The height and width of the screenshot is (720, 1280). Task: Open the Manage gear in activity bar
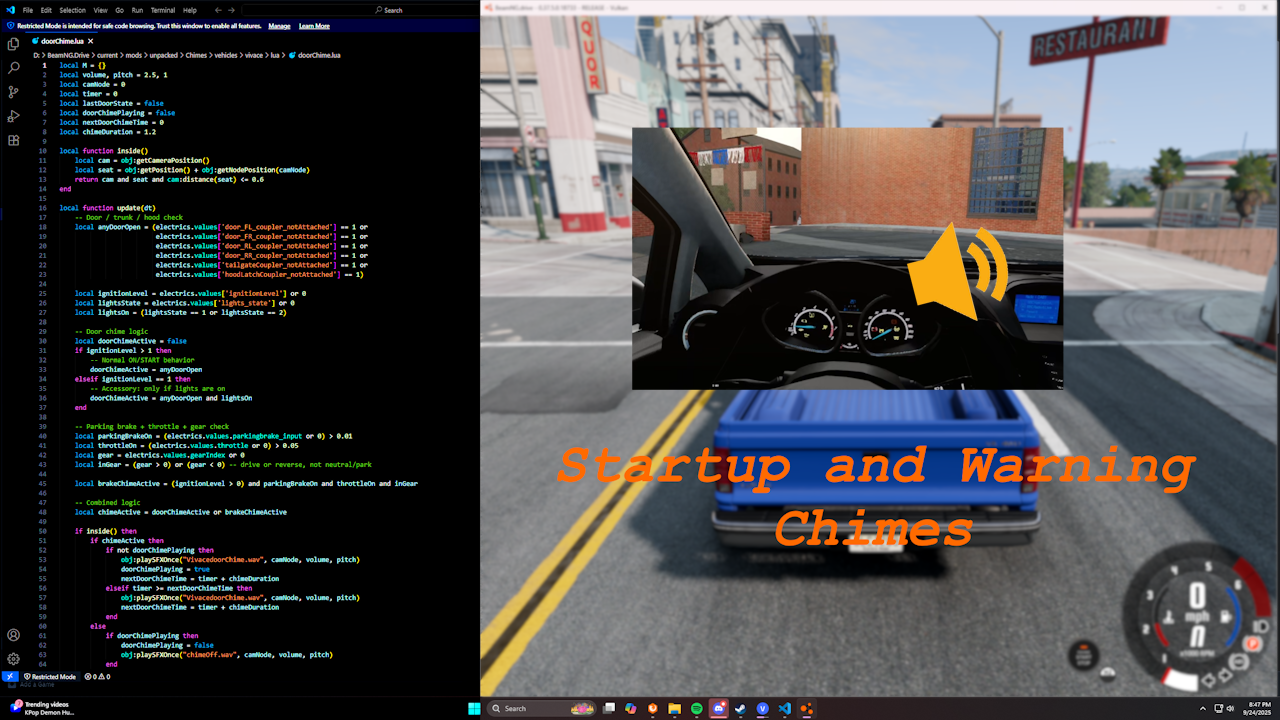[13, 658]
